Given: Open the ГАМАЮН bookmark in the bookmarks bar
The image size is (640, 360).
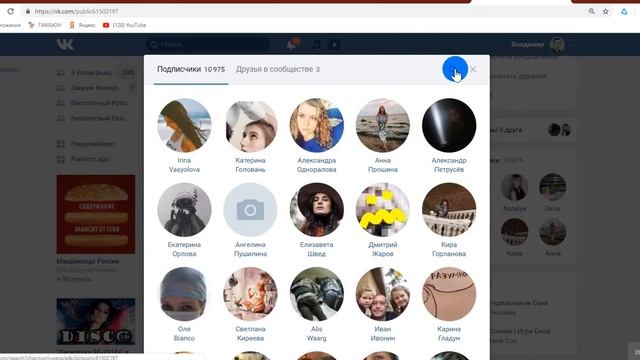Looking at the screenshot, I should [x=44, y=25].
